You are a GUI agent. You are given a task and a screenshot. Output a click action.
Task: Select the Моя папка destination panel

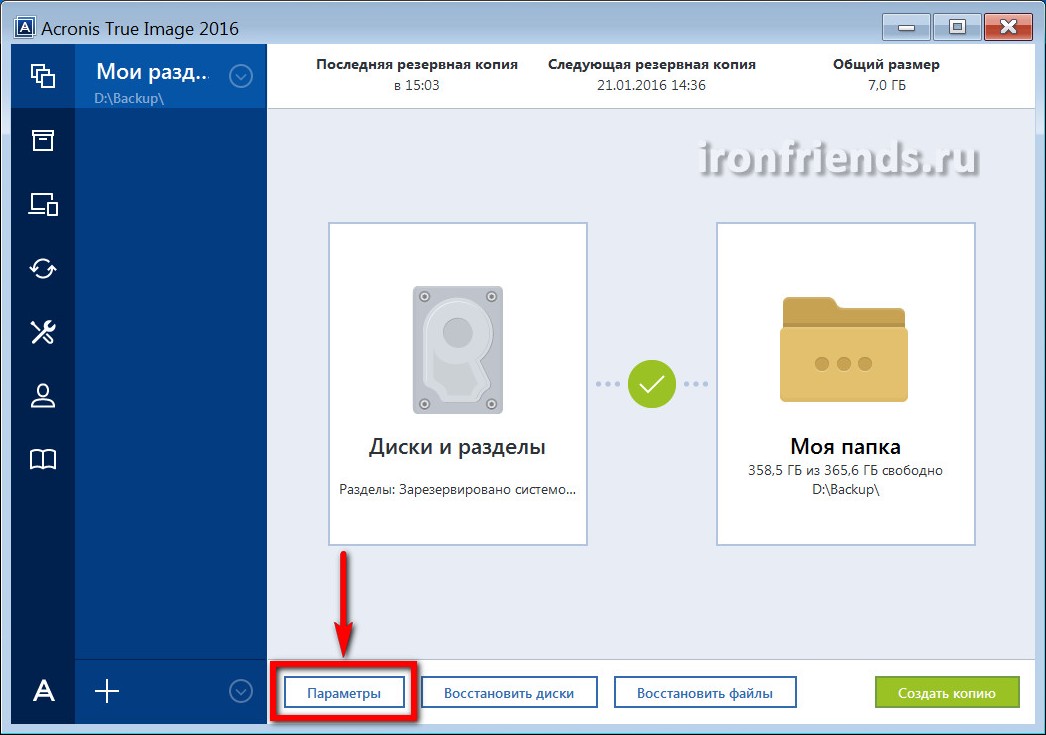pos(845,384)
